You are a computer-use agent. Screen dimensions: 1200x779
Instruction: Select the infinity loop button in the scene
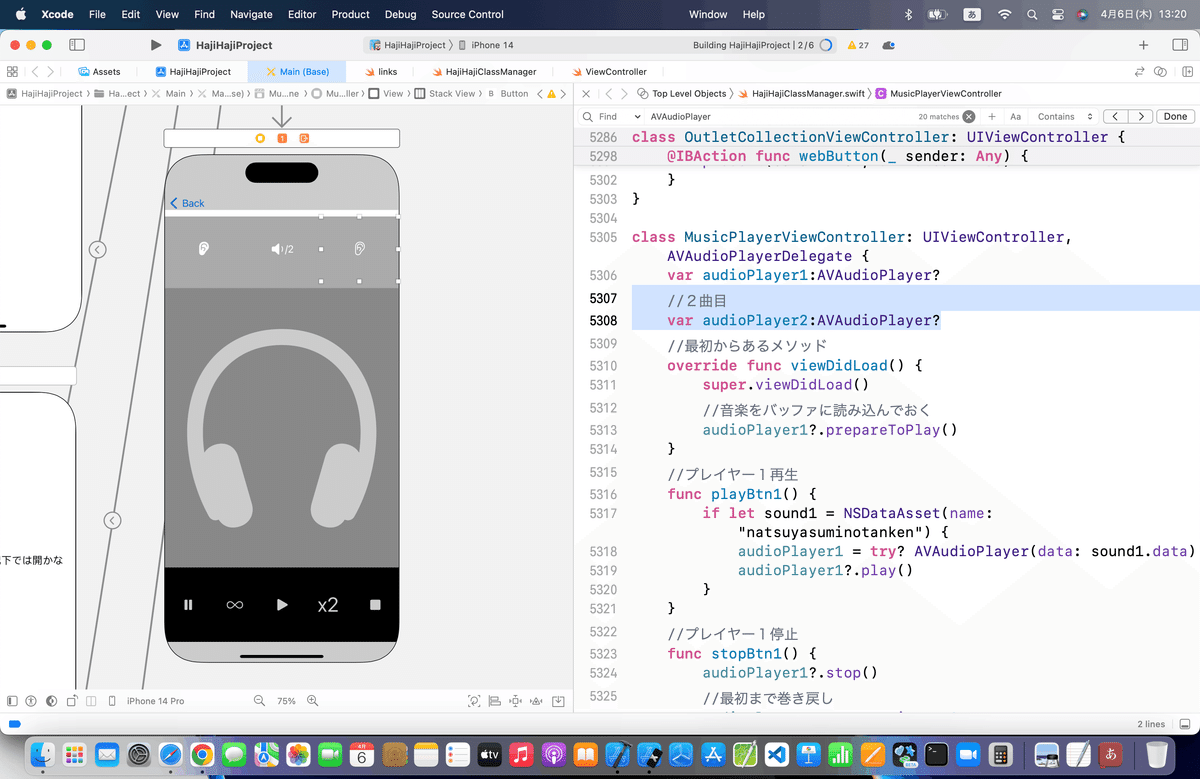[235, 605]
